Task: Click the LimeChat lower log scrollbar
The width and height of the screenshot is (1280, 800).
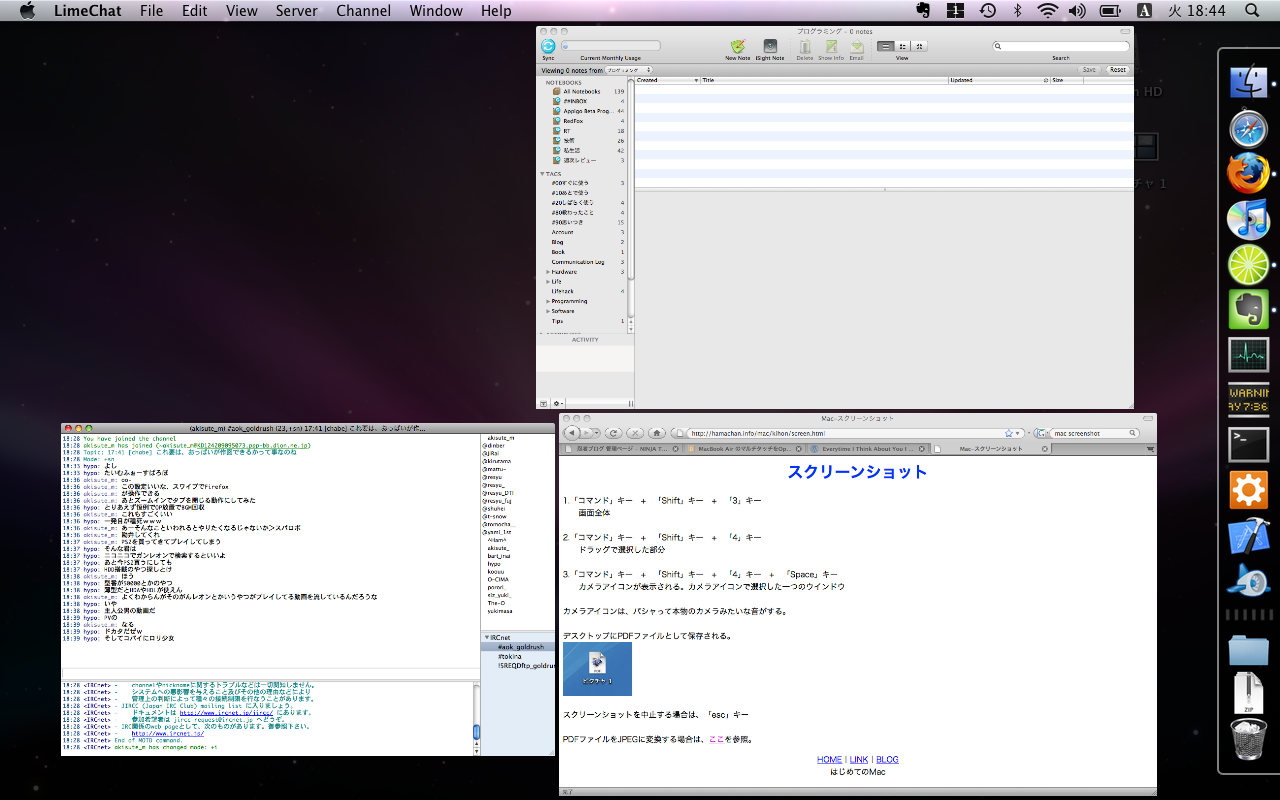Action: tap(476, 719)
